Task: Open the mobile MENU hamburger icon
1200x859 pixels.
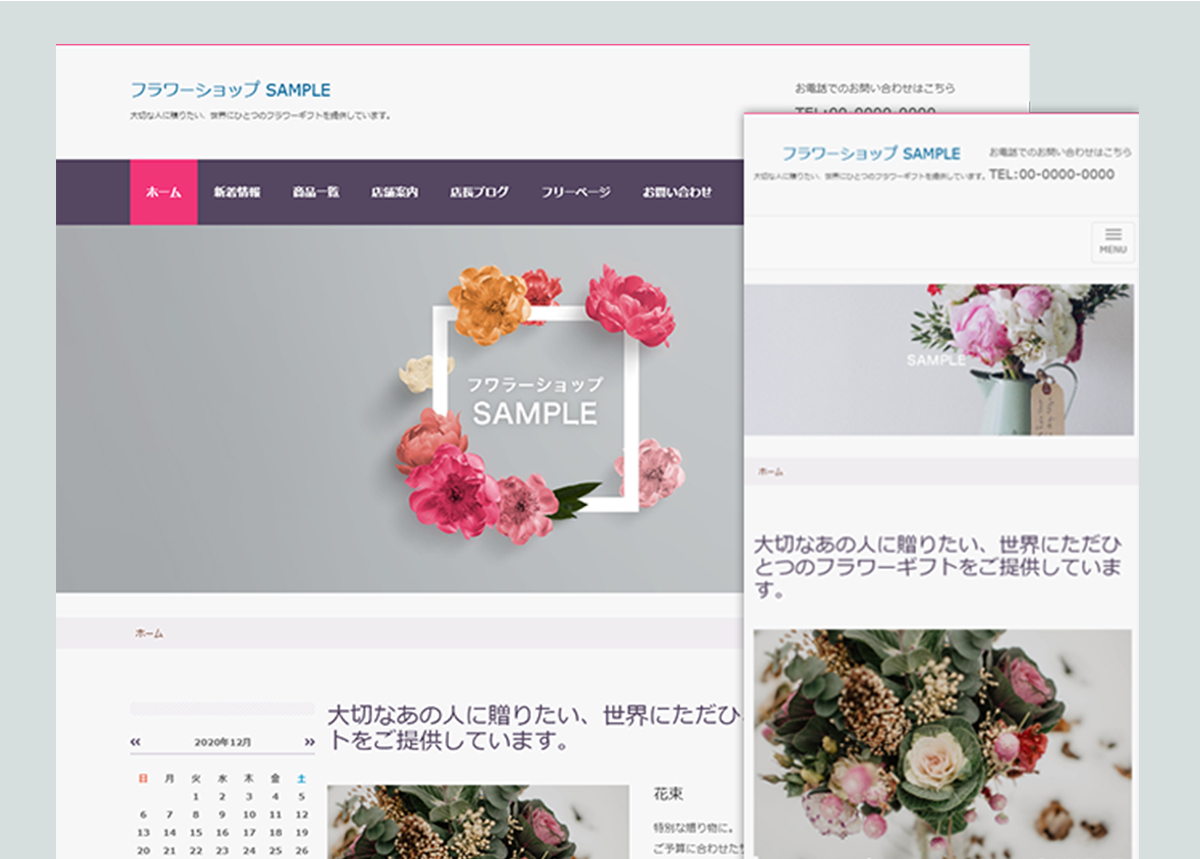Action: pos(1113,242)
